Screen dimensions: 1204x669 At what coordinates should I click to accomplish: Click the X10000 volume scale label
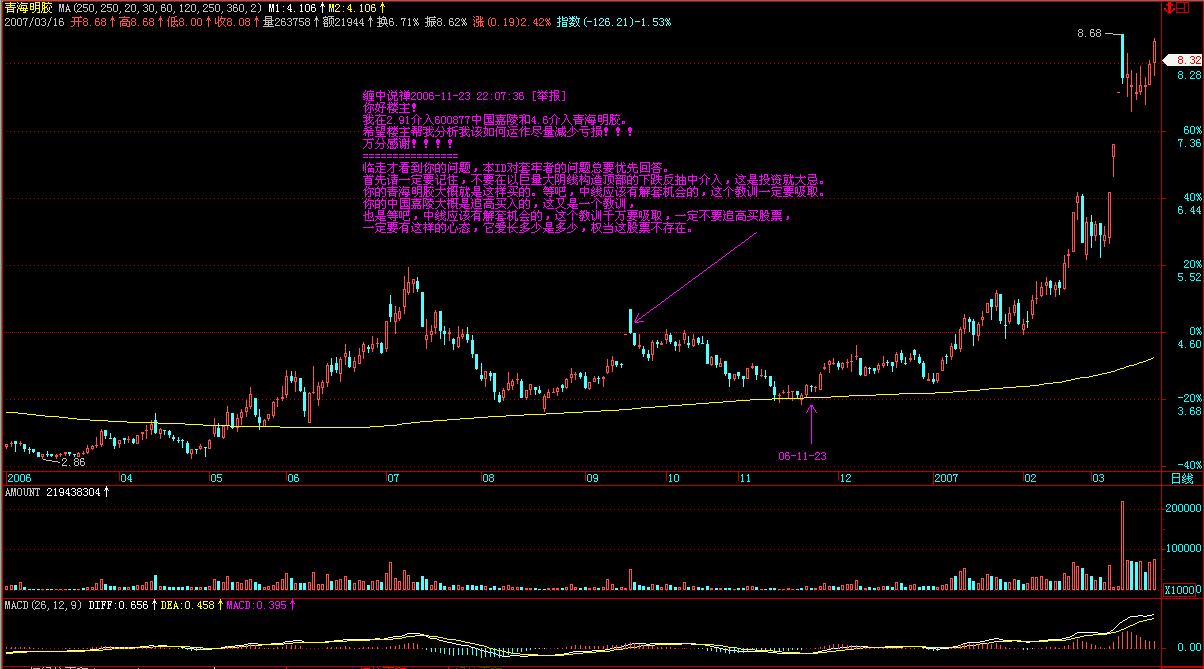click(1184, 590)
